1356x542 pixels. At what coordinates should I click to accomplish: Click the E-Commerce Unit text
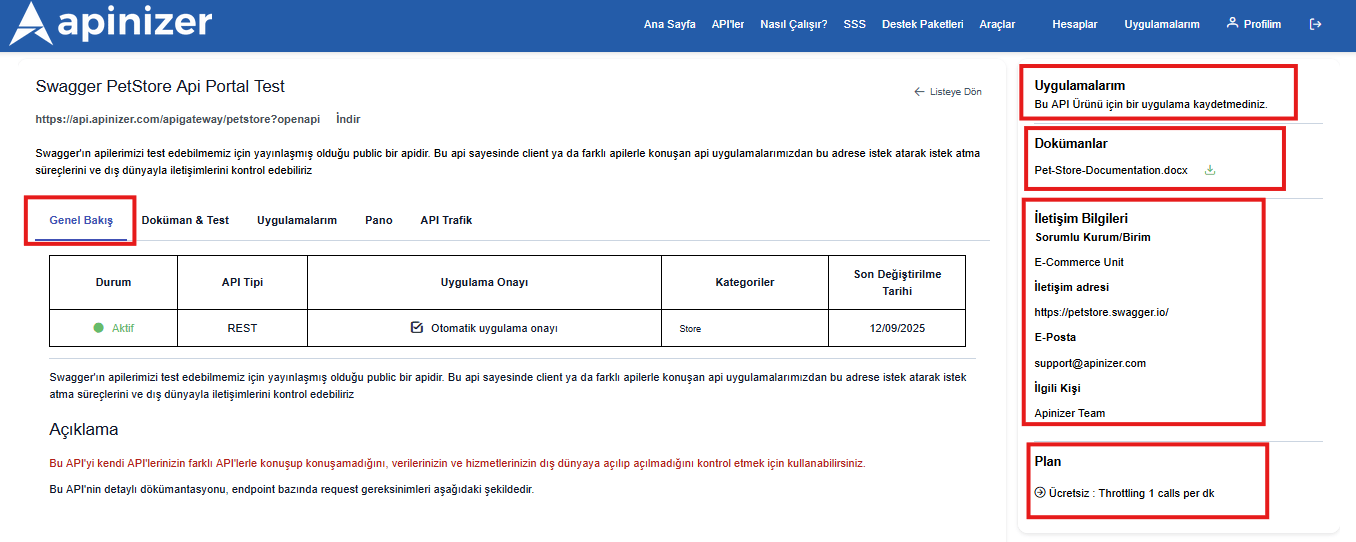click(x=1079, y=262)
